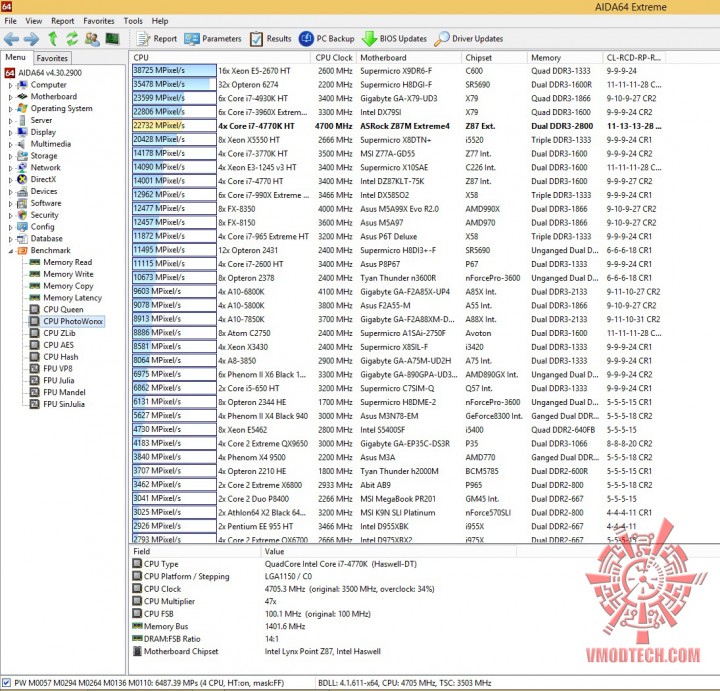Image resolution: width=720 pixels, height=691 pixels.
Task: Click BIOS Updates
Action: (x=394, y=39)
